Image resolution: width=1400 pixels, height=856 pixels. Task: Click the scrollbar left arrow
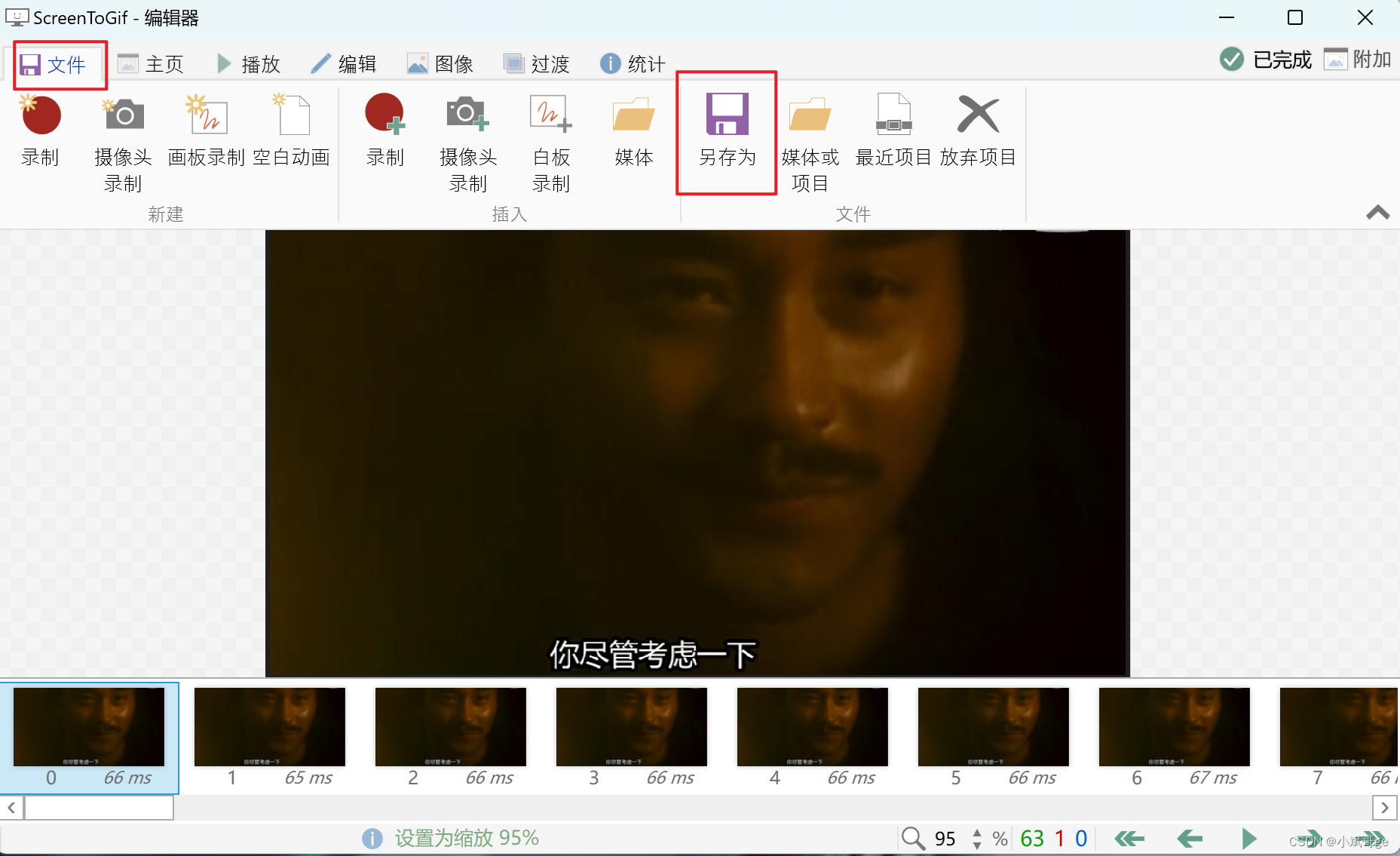(x=11, y=808)
